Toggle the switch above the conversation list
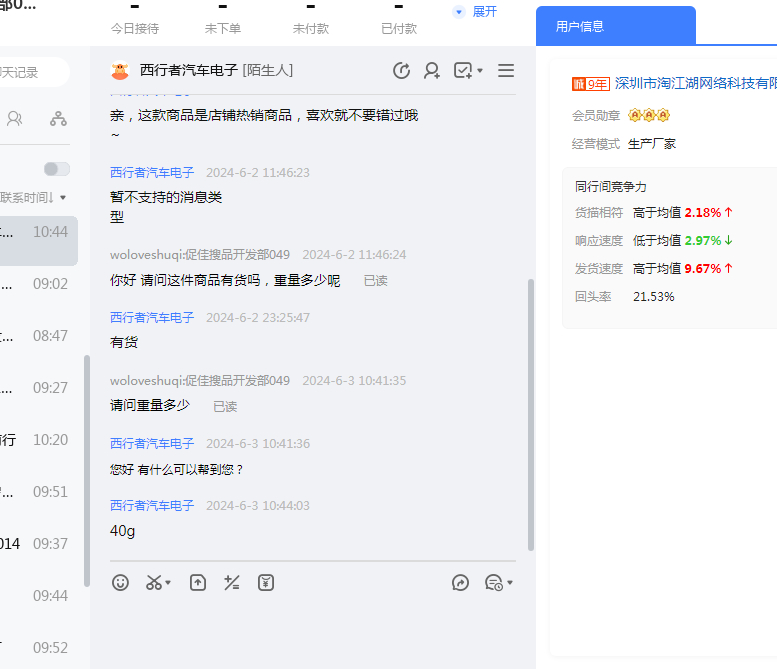The height and width of the screenshot is (669, 777). [x=57, y=169]
